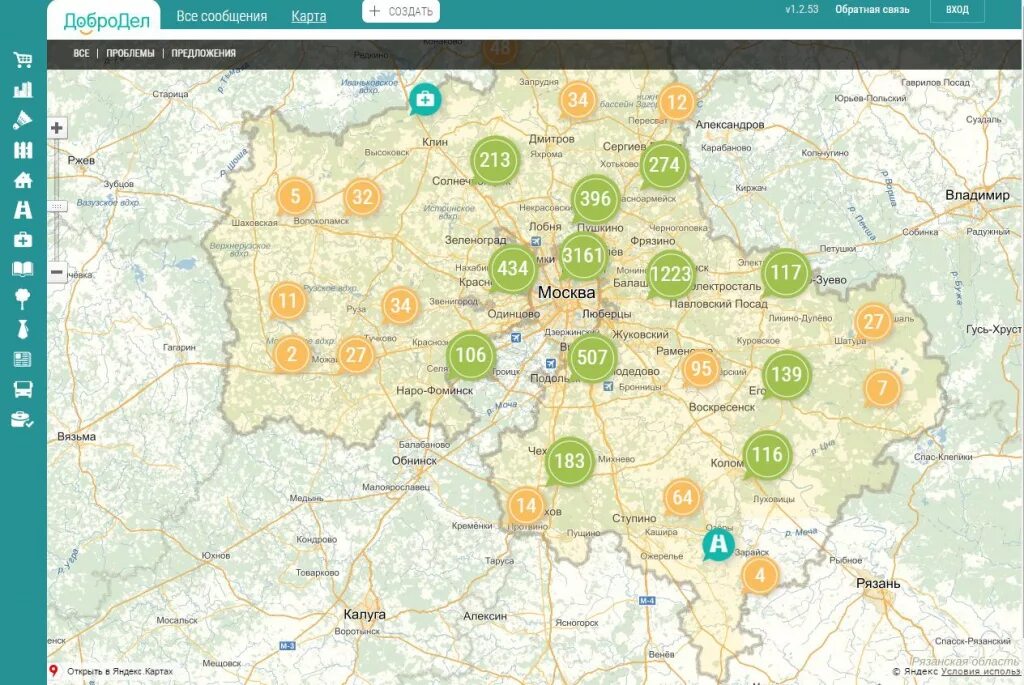
Task: Filter map by Проблемы
Action: point(131,54)
